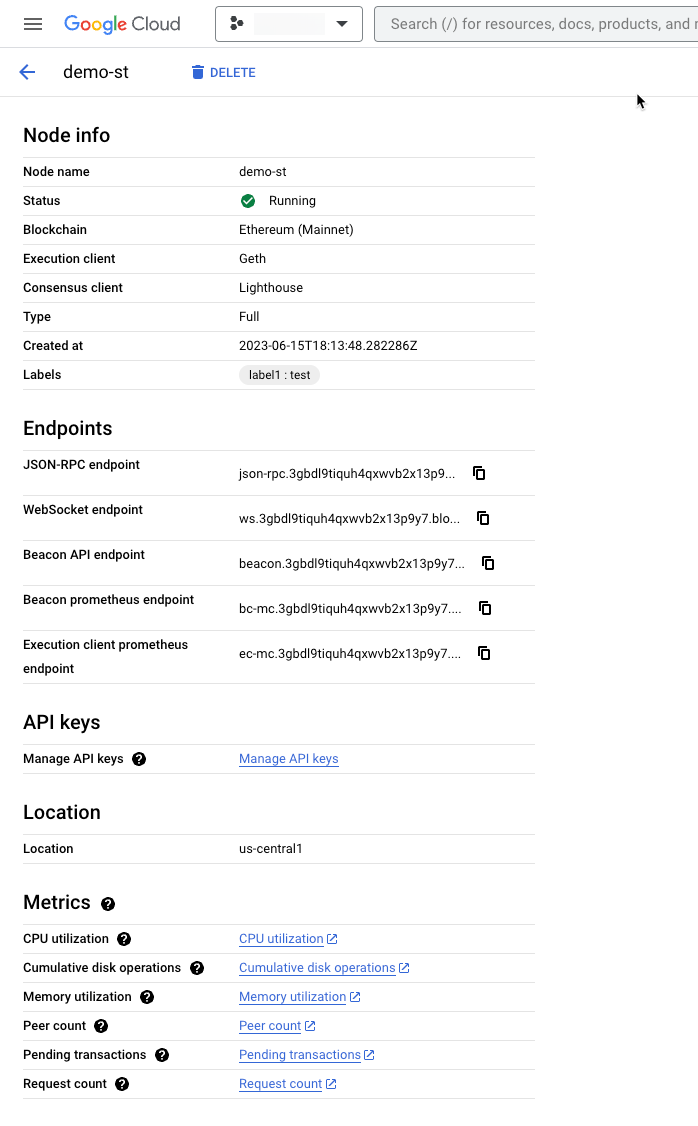Image resolution: width=698 pixels, height=1126 pixels.
Task: Click the help icon next to Manage API keys
Action: click(139, 759)
